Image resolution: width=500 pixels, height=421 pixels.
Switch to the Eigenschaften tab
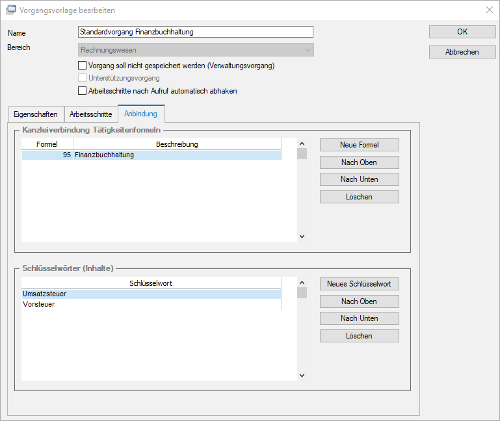click(35, 114)
